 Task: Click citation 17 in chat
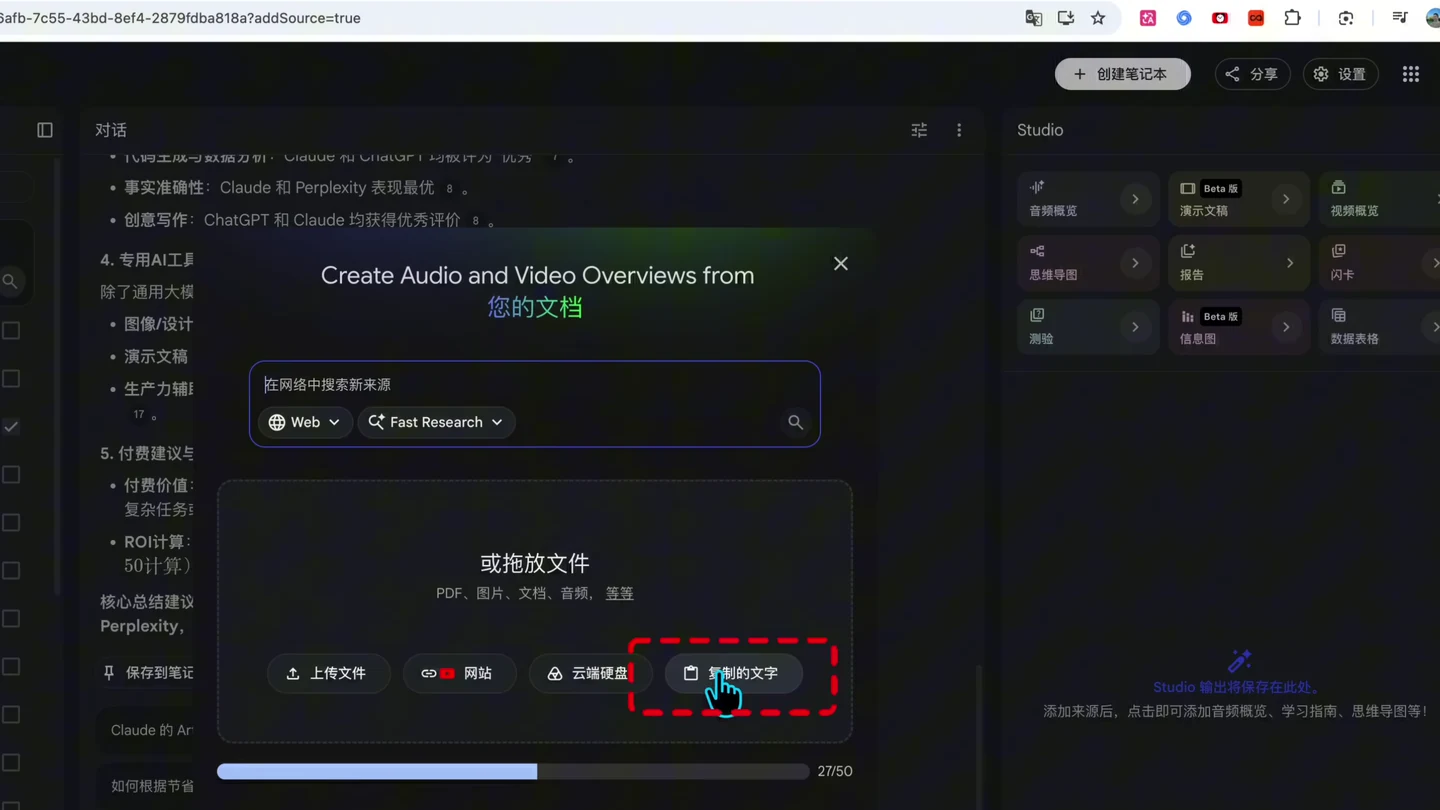pos(139,414)
